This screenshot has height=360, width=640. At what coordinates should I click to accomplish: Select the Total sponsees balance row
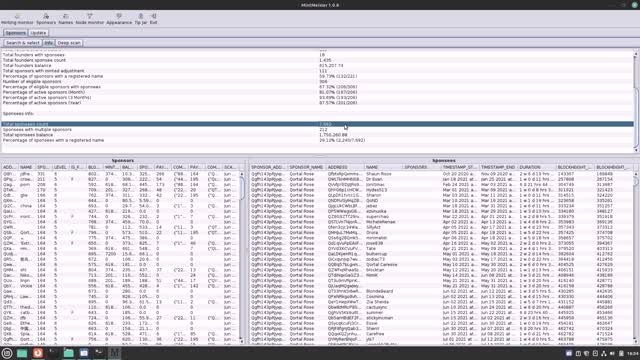coord(318,135)
